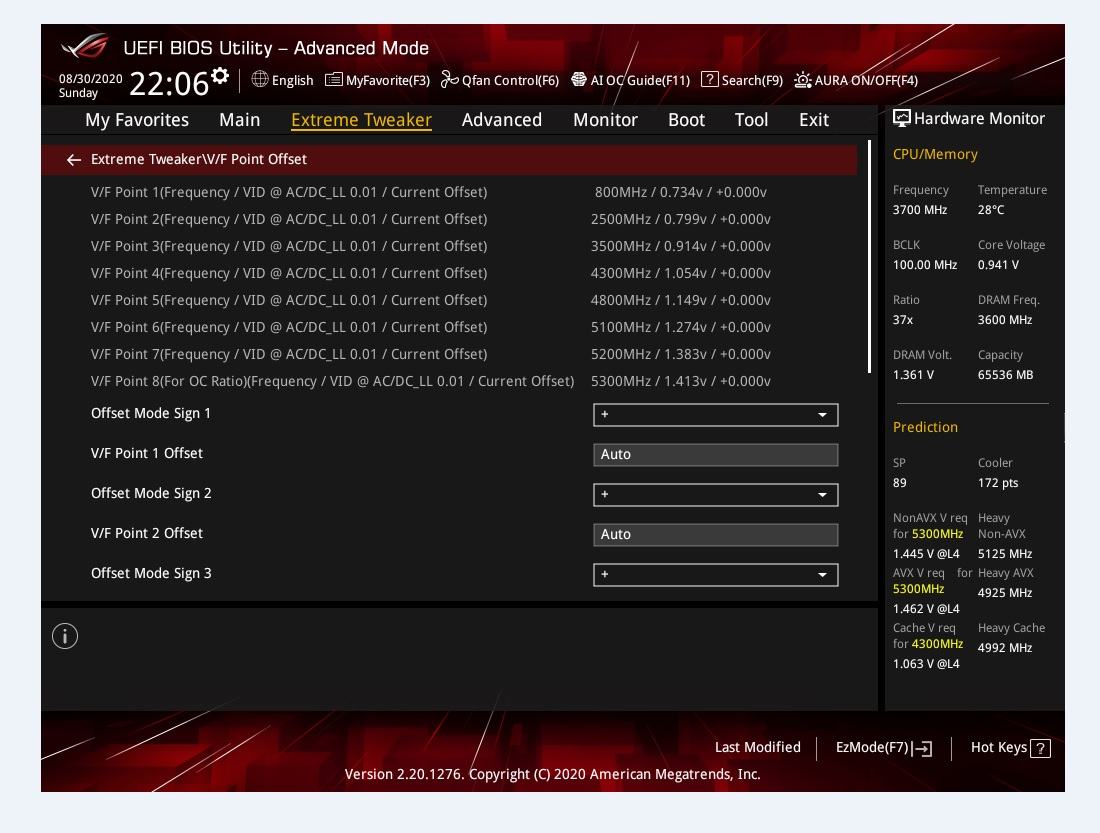Click the V/F Point 2 Offset label
1100x833 pixels.
(x=147, y=533)
